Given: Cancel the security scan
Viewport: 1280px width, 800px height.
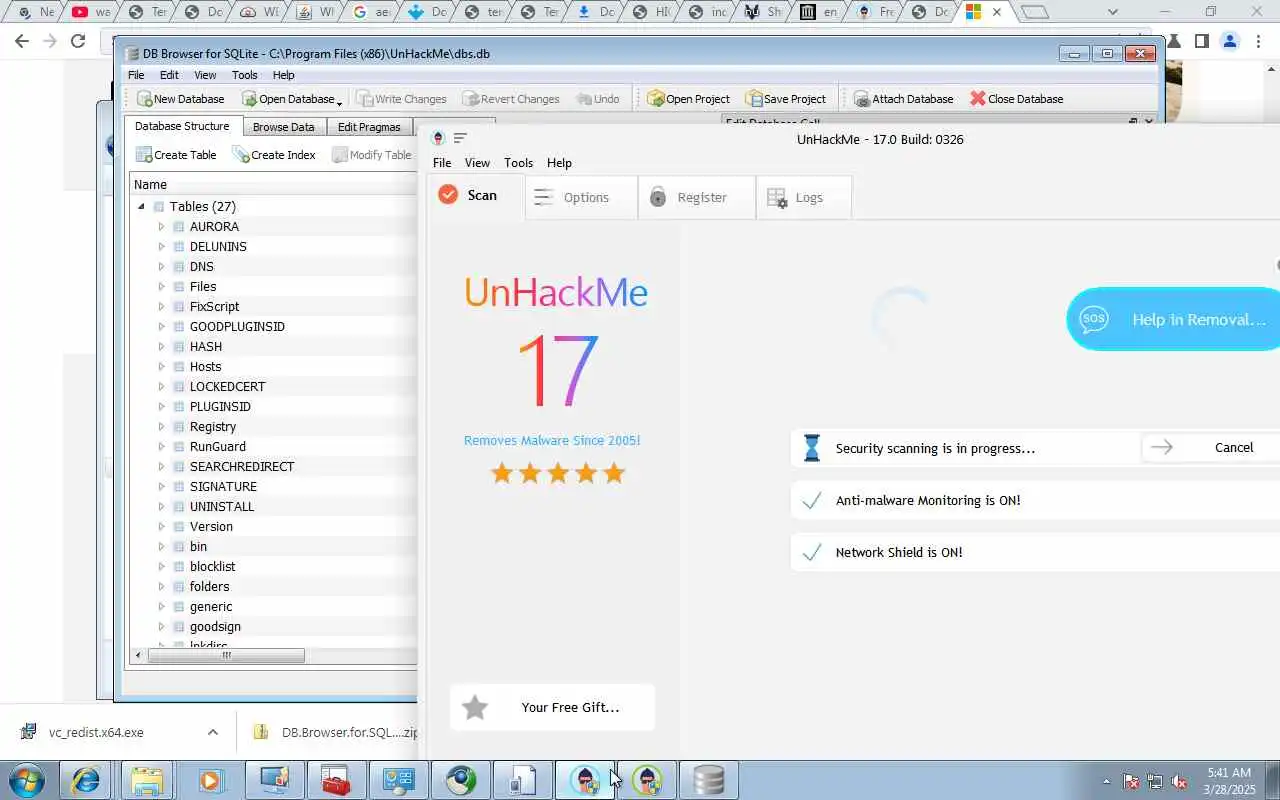Looking at the screenshot, I should click(1211, 448).
